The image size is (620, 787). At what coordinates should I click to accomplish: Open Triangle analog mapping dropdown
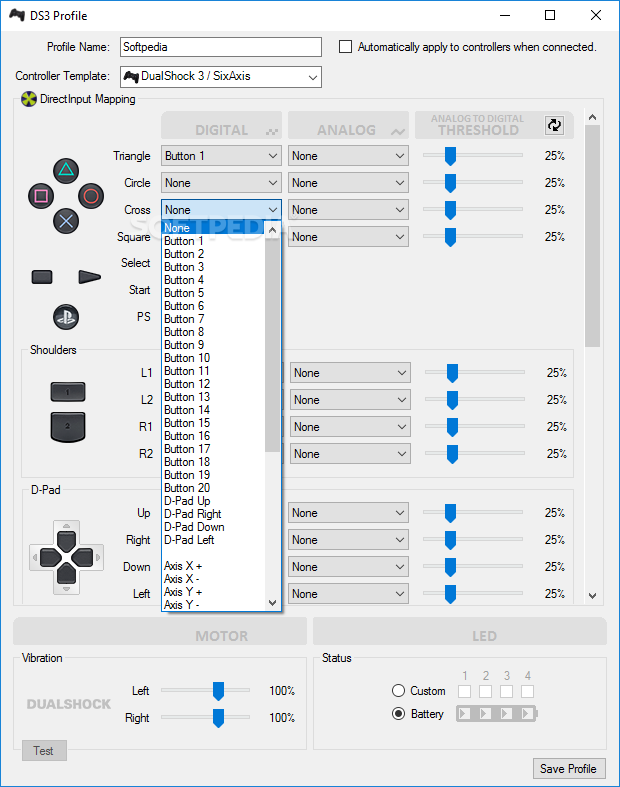(x=348, y=156)
